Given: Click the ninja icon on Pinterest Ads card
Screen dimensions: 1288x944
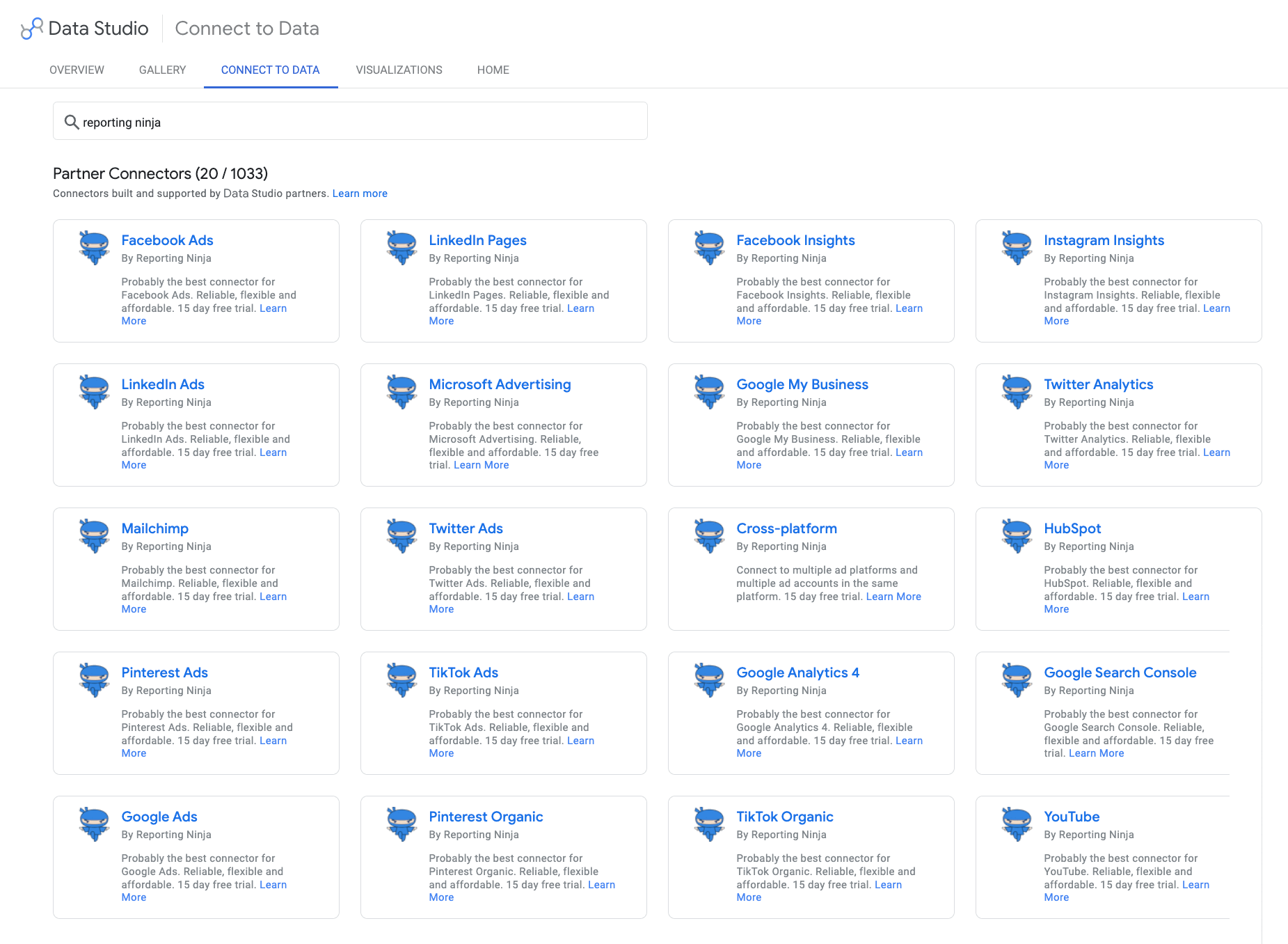Looking at the screenshot, I should pyautogui.click(x=94, y=679).
